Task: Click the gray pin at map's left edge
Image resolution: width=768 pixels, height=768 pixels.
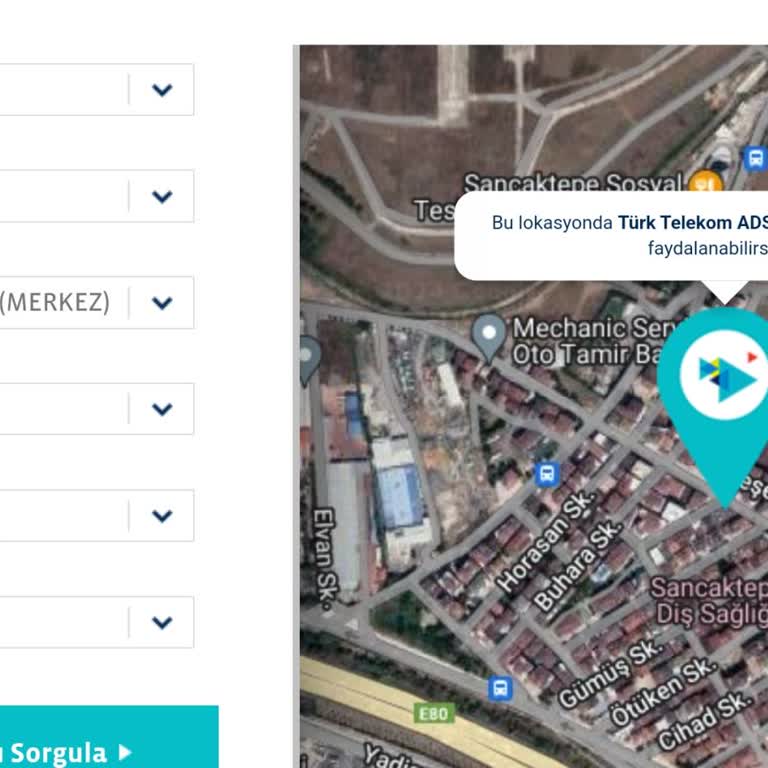Action: click(310, 361)
